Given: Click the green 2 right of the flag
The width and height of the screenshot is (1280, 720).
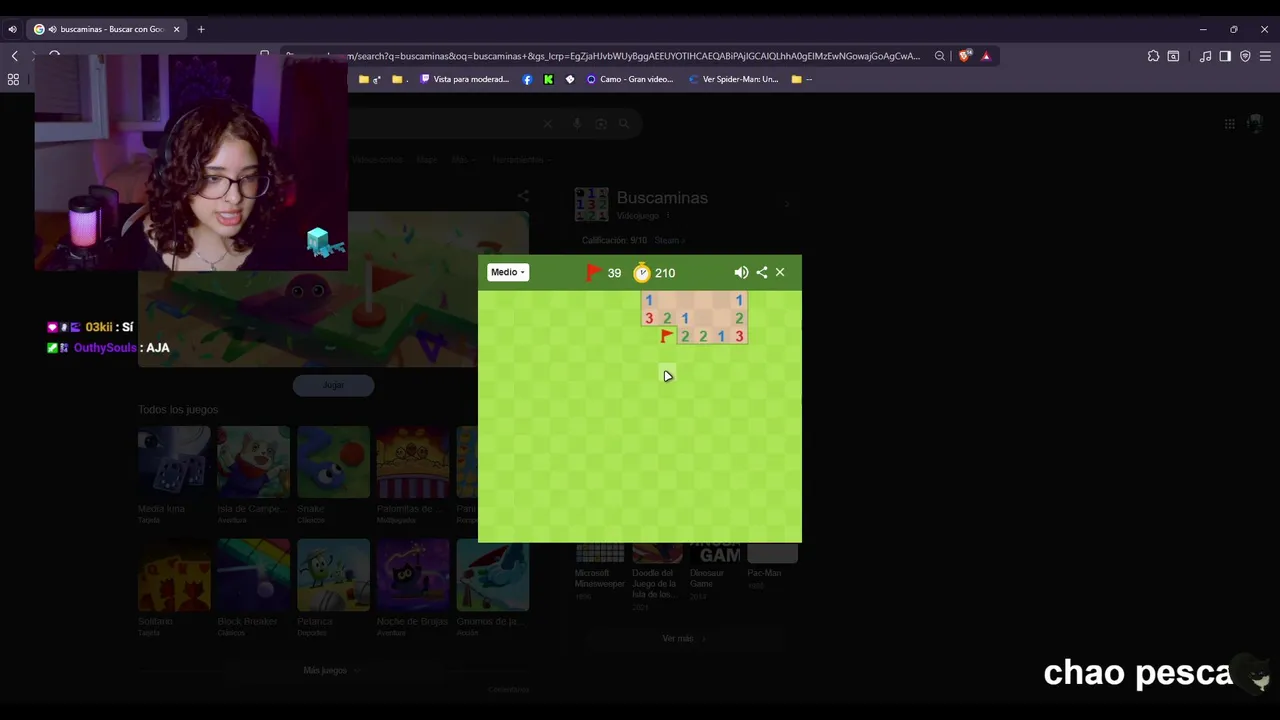Looking at the screenshot, I should coord(685,336).
